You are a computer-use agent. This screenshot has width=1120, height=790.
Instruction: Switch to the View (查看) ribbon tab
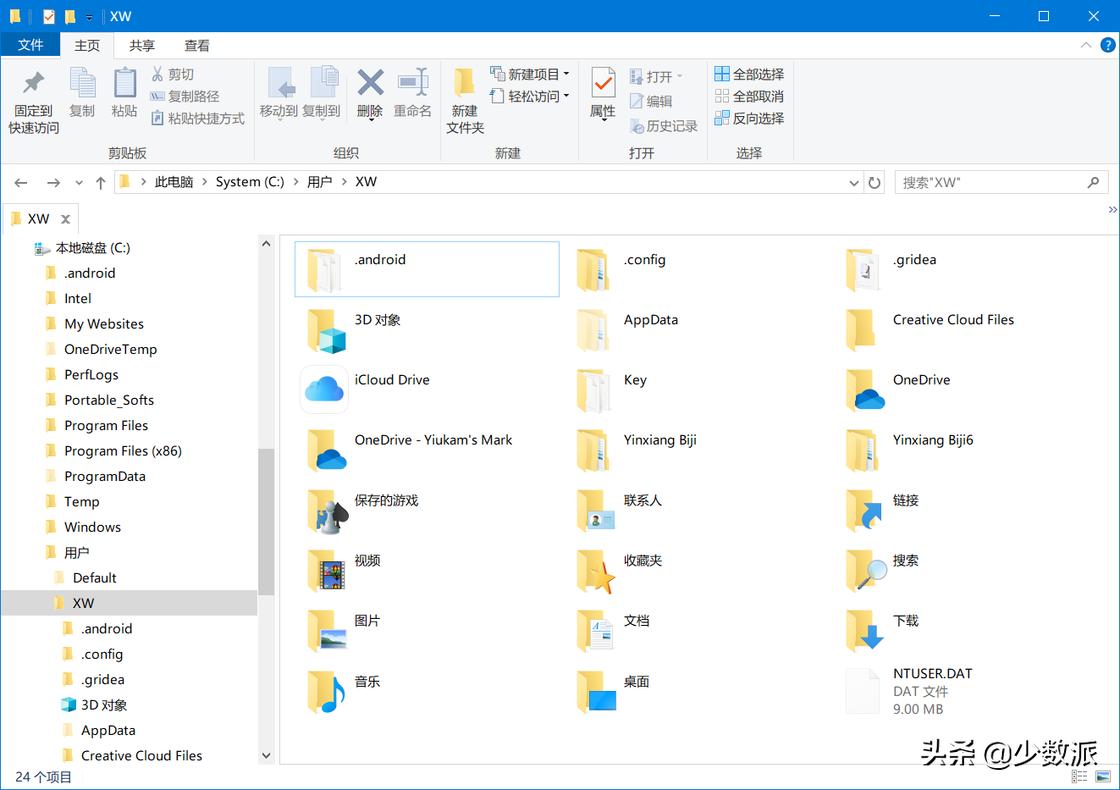click(196, 44)
